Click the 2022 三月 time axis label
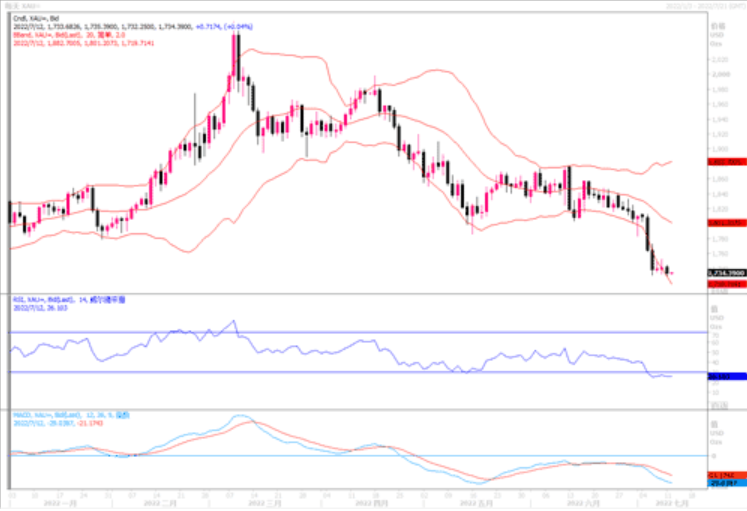The width and height of the screenshot is (747, 511). pyautogui.click(x=264, y=503)
